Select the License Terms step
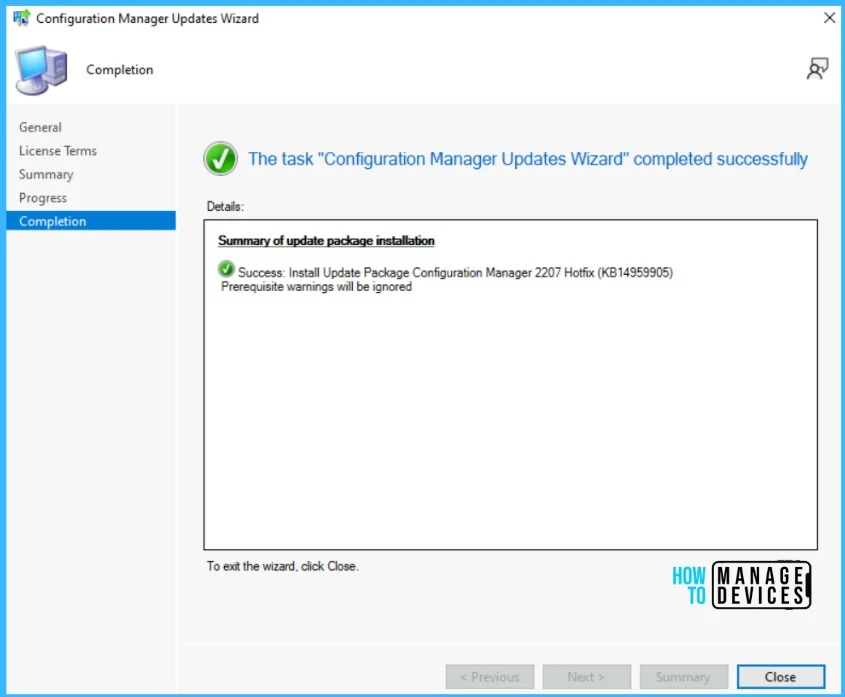This screenshot has width=845, height=697. pyautogui.click(x=58, y=151)
